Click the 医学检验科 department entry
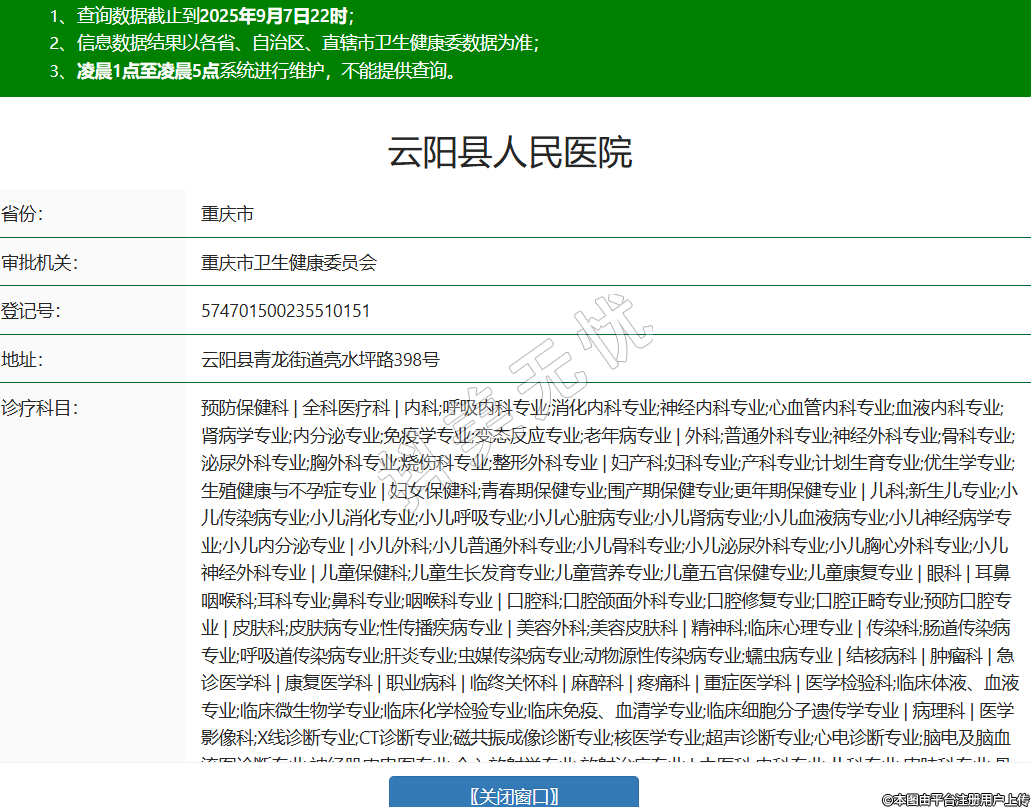 (x=848, y=683)
